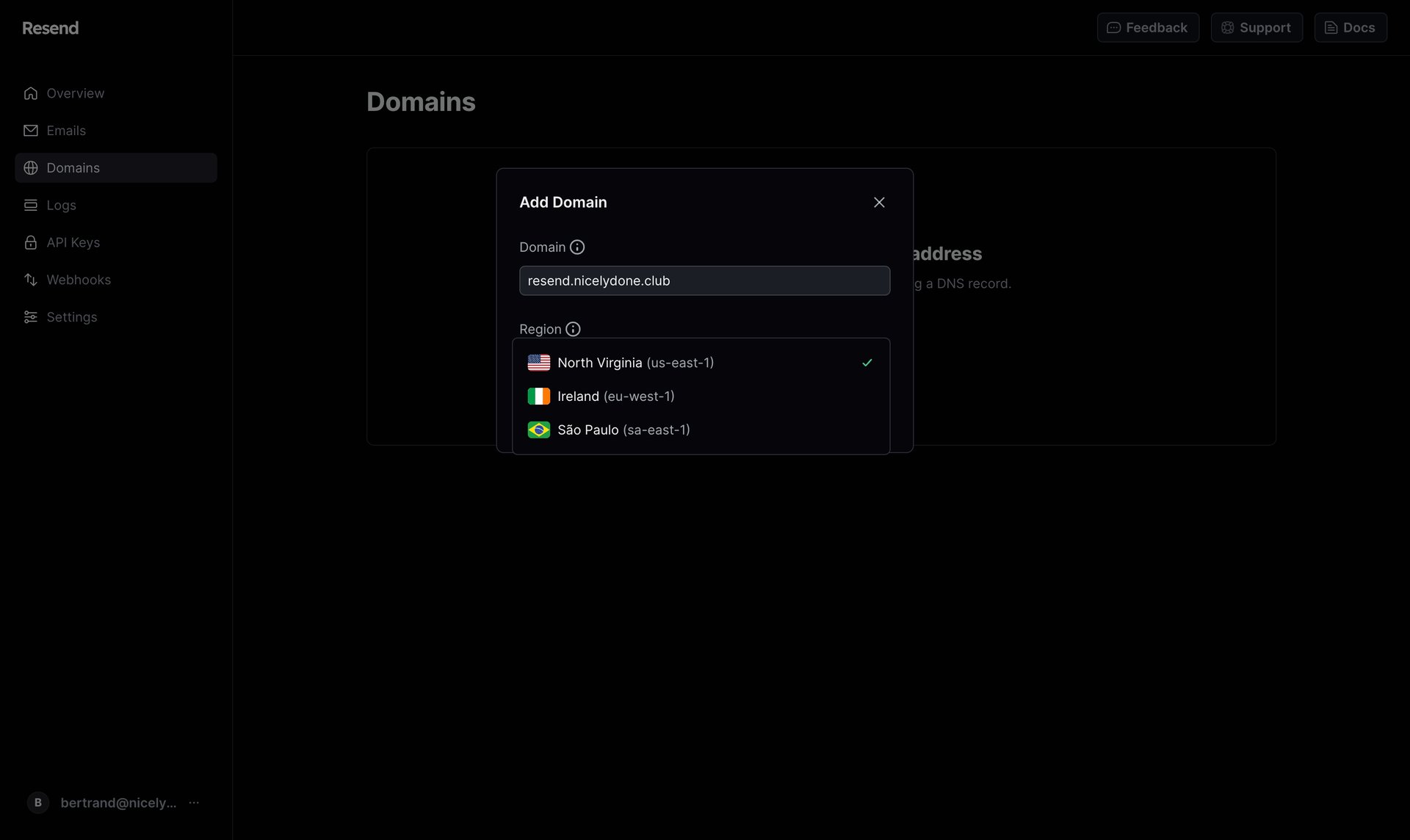Open Webhooks via the arrows icon

coord(30,280)
